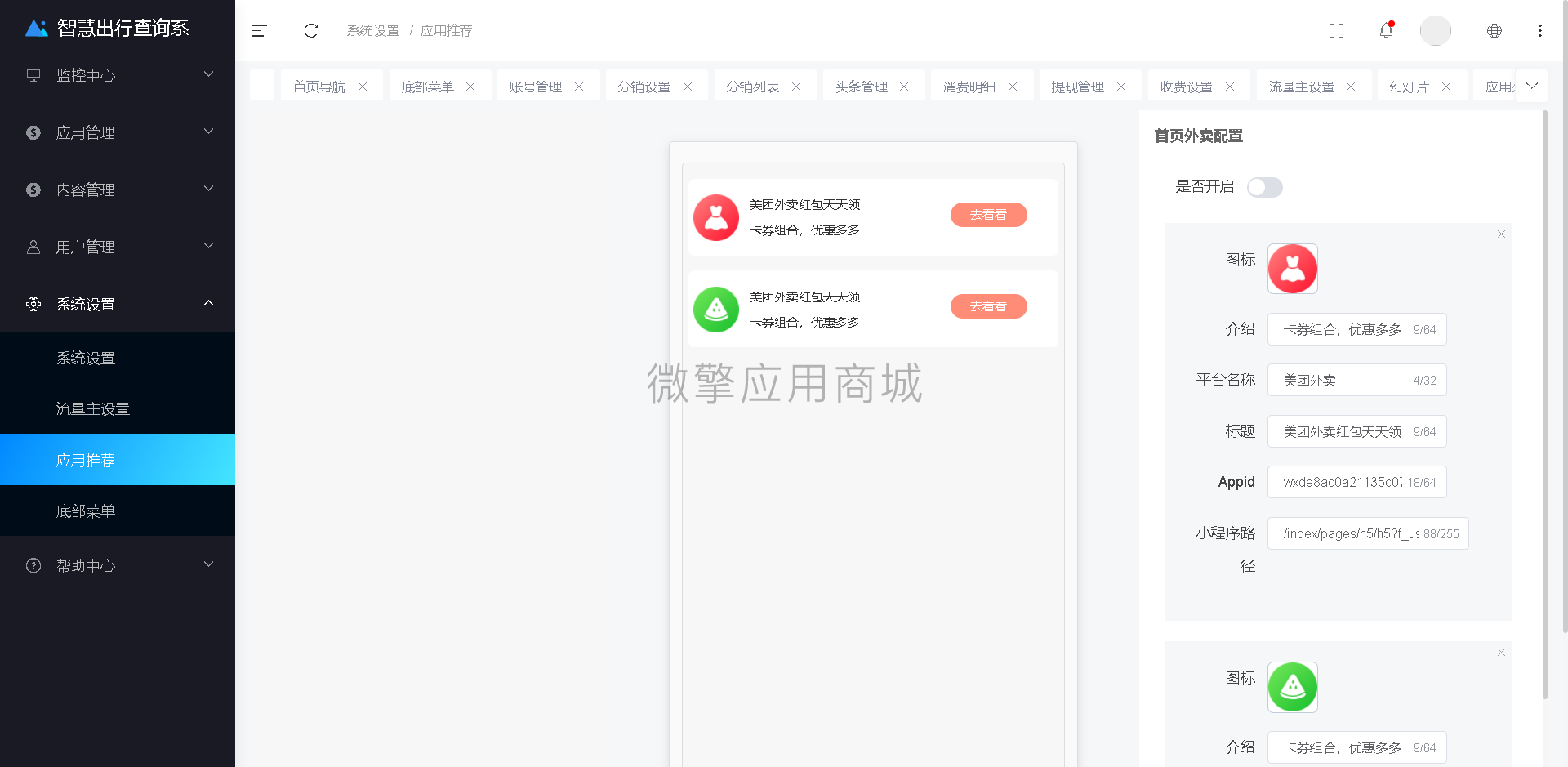
Task: Change the red dress icon image
Action: pyautogui.click(x=1292, y=269)
